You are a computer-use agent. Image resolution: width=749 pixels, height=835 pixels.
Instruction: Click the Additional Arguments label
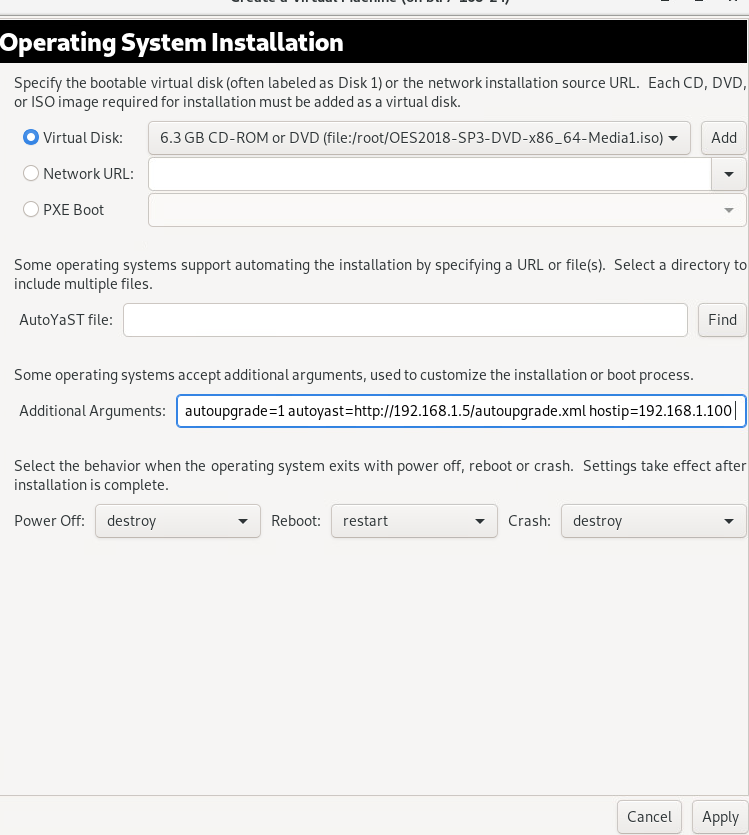[x=92, y=411]
